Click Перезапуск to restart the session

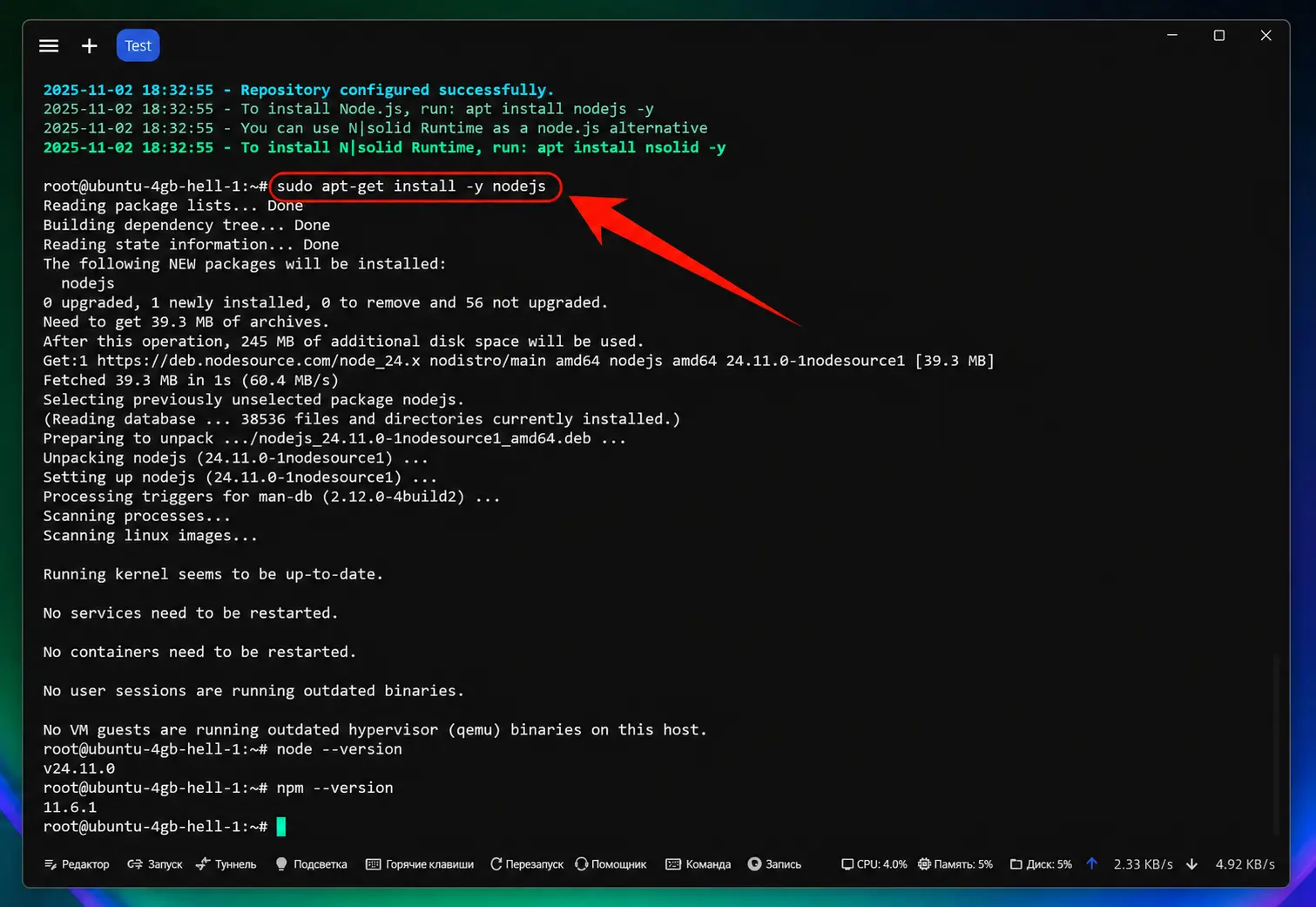tap(527, 864)
